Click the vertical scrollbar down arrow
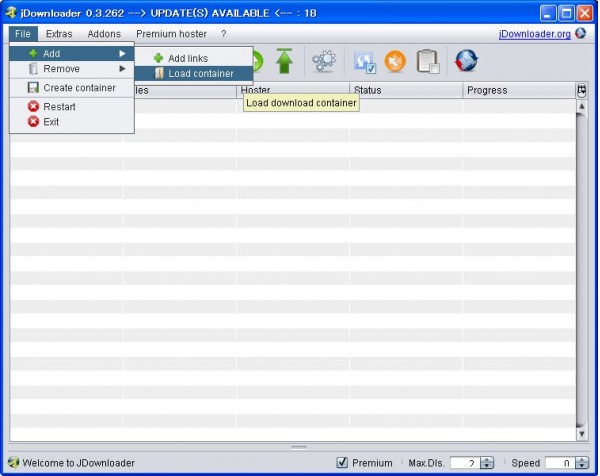Image resolution: width=600 pixels, height=476 pixels. point(582,434)
